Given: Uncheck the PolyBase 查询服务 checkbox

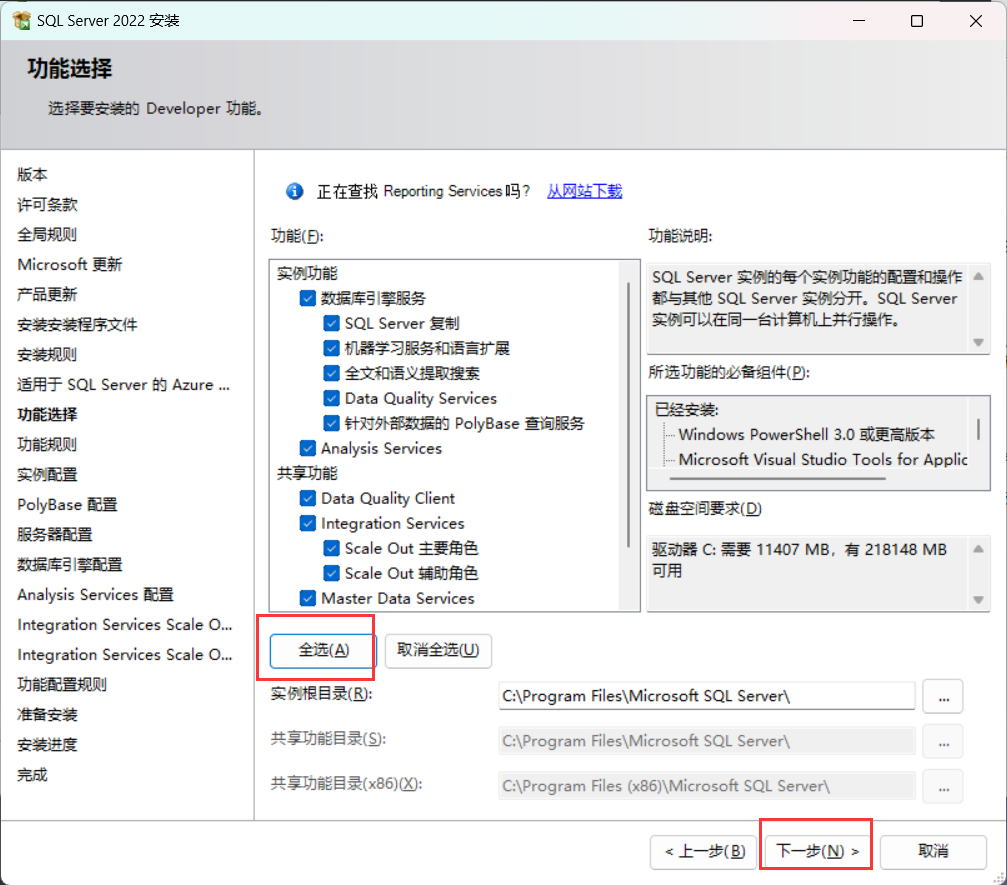Looking at the screenshot, I should 331,423.
